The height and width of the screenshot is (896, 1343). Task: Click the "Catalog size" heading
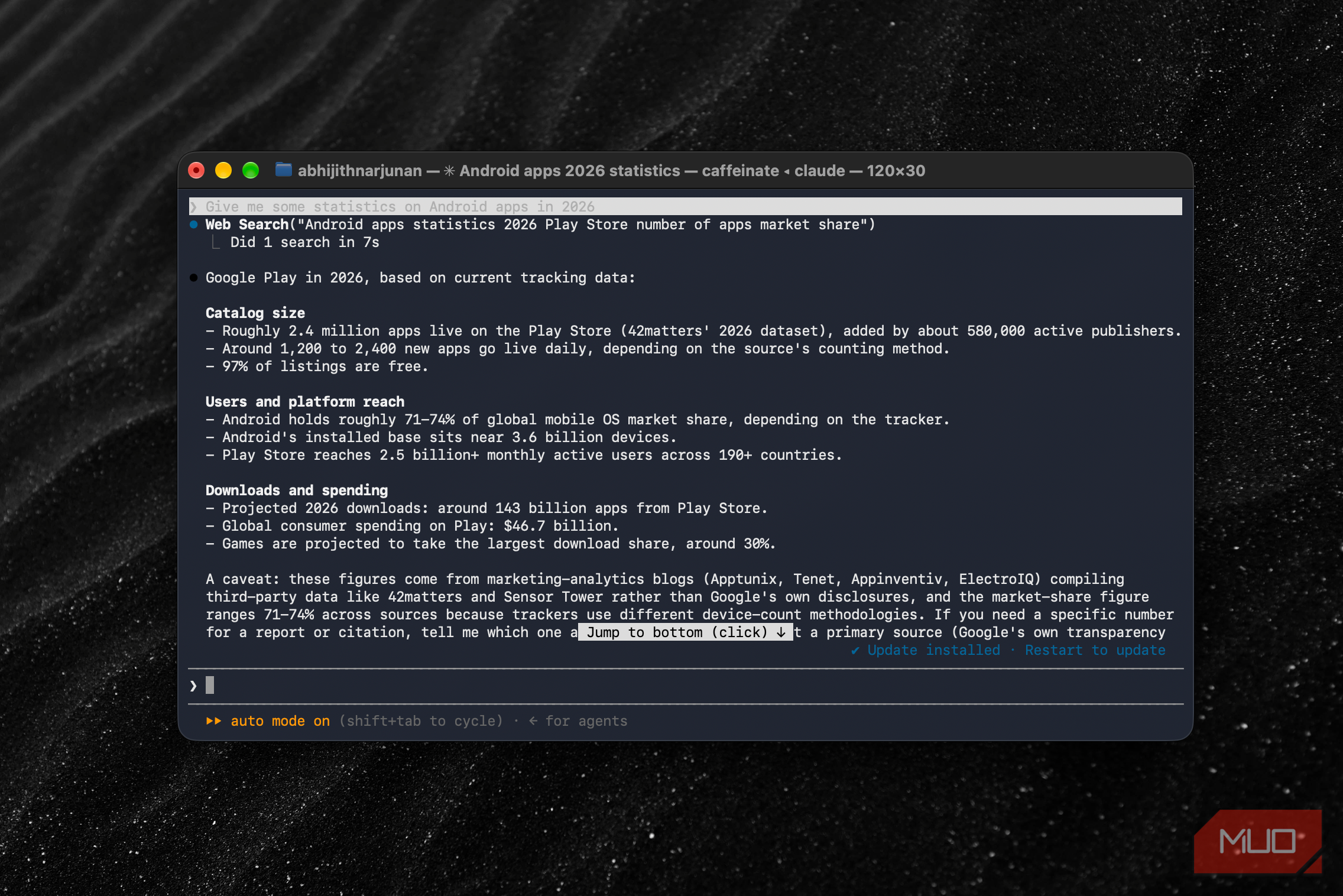pyautogui.click(x=255, y=313)
